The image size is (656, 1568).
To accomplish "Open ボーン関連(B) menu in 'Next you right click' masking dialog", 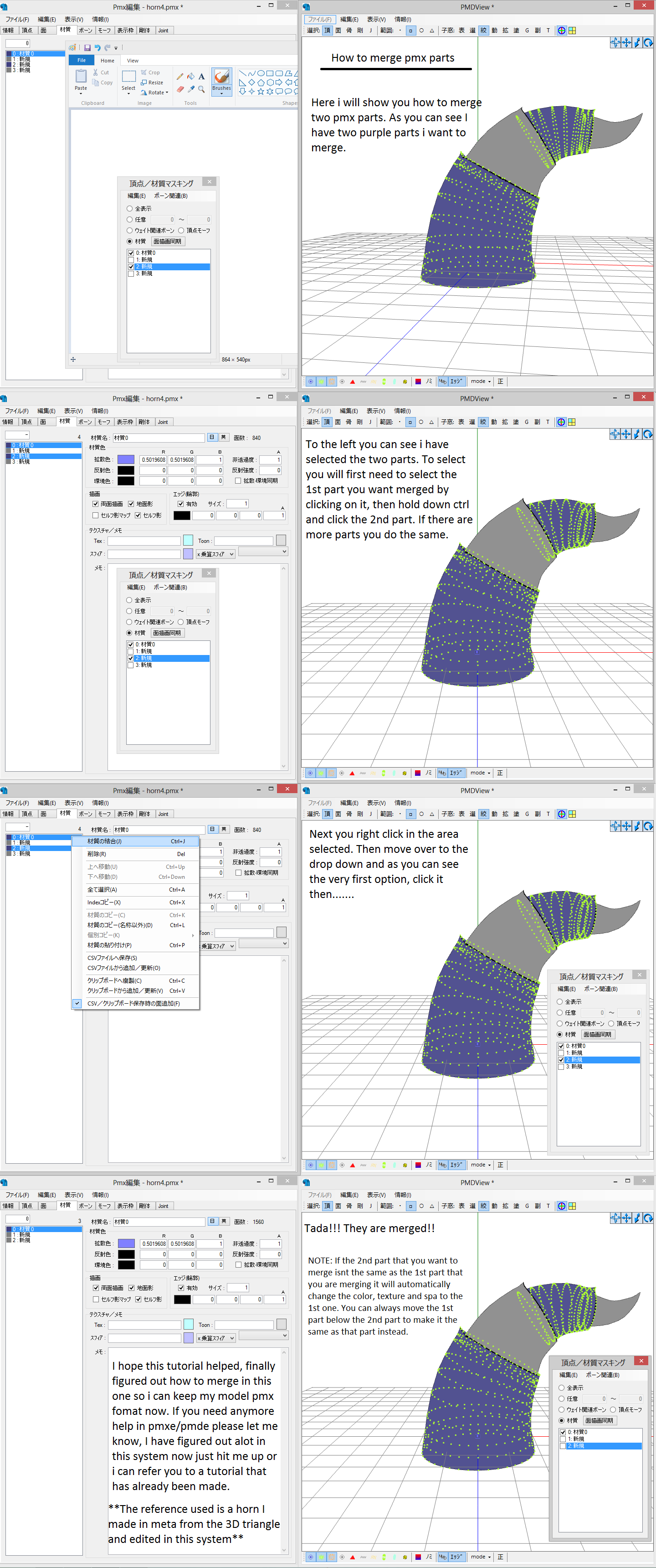I will 600,989.
